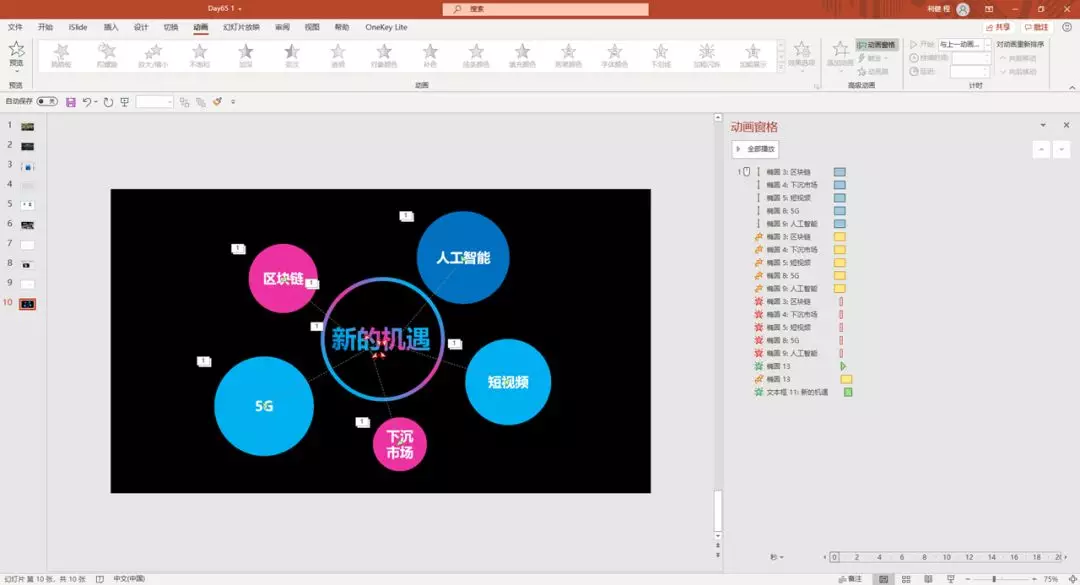Screen dimensions: 1080x585
Task: Open the 秒 seconds zoom dropdown
Action: (x=777, y=557)
